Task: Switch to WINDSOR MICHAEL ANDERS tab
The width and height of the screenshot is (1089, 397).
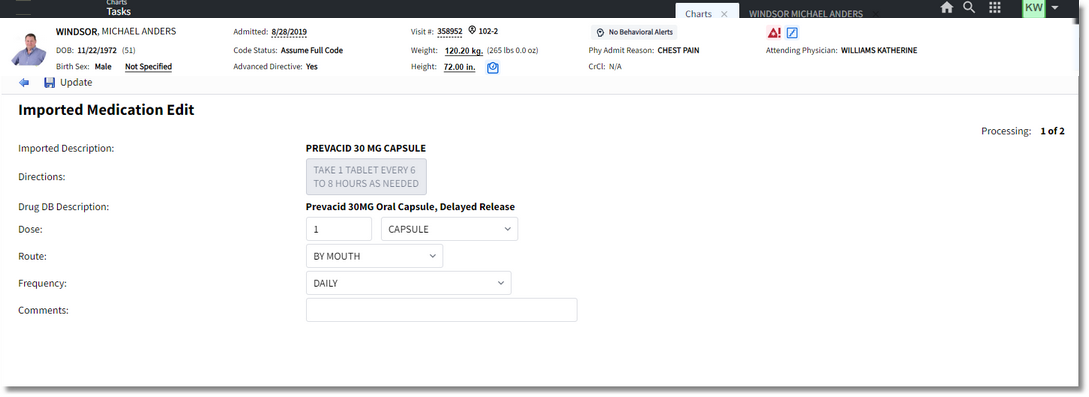Action: tap(806, 14)
